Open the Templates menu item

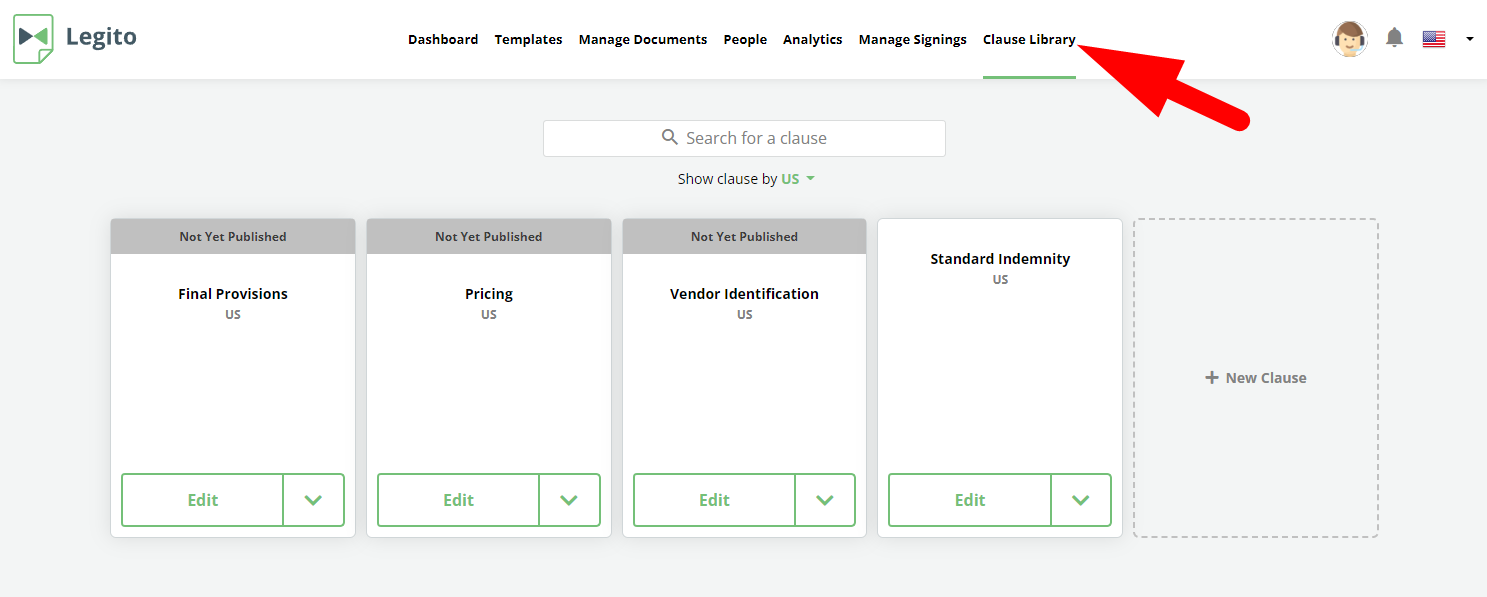pos(528,39)
